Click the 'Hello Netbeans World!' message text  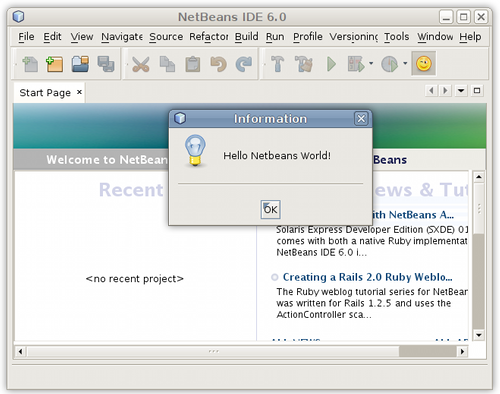point(277,155)
